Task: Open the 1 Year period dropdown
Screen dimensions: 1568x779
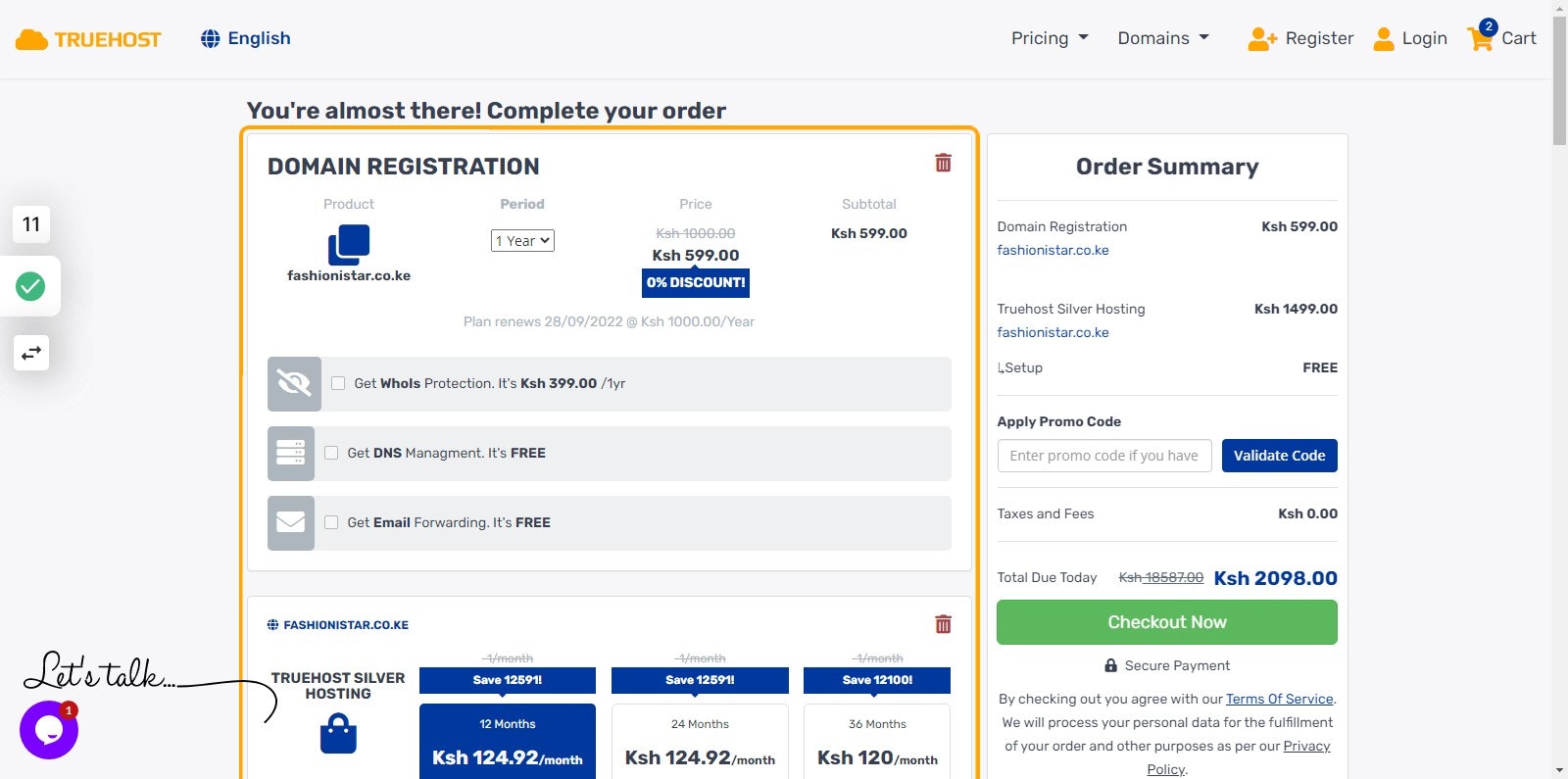Action: [x=522, y=241]
